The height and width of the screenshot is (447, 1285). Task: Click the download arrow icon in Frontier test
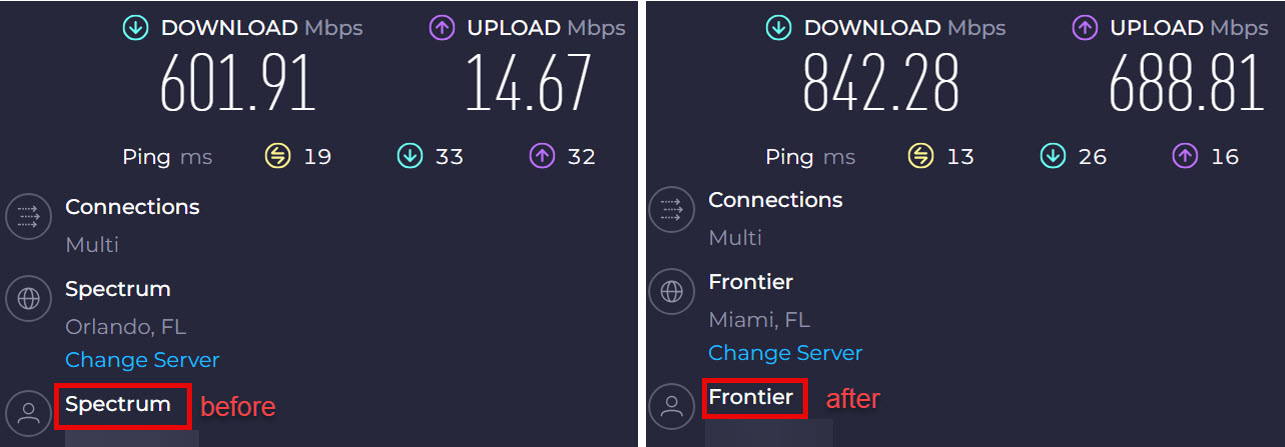(x=778, y=28)
